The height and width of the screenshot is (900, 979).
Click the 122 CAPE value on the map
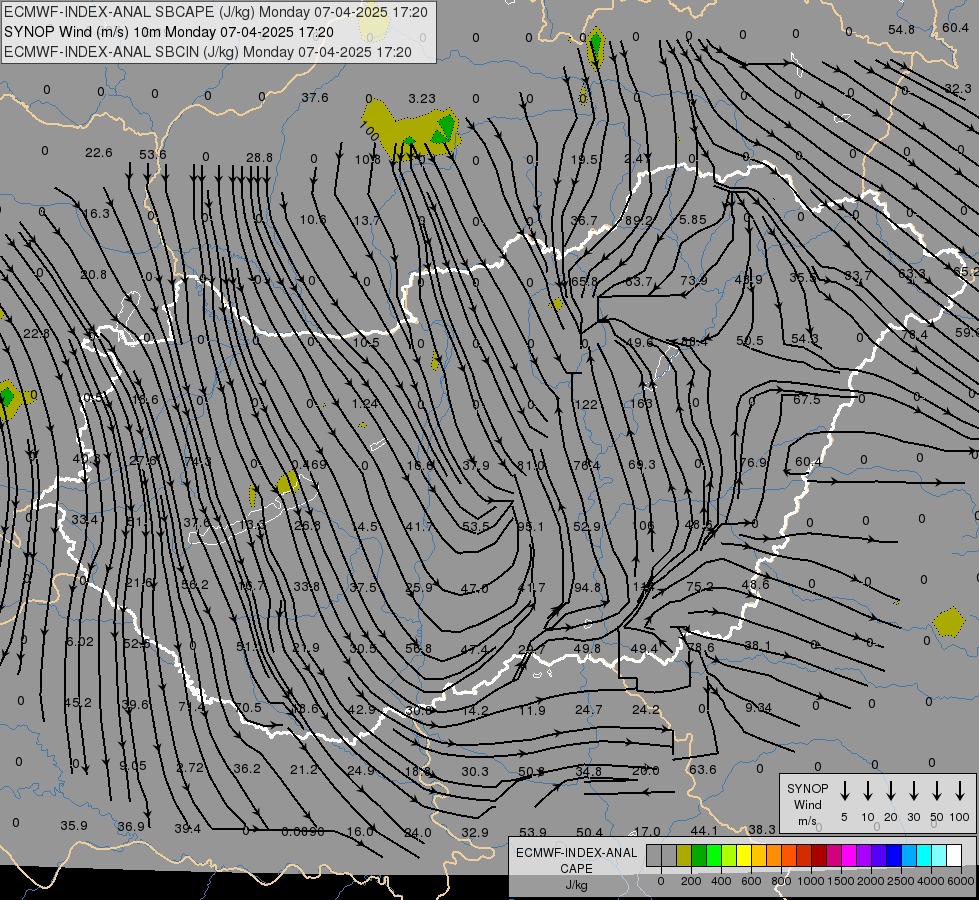(x=586, y=405)
